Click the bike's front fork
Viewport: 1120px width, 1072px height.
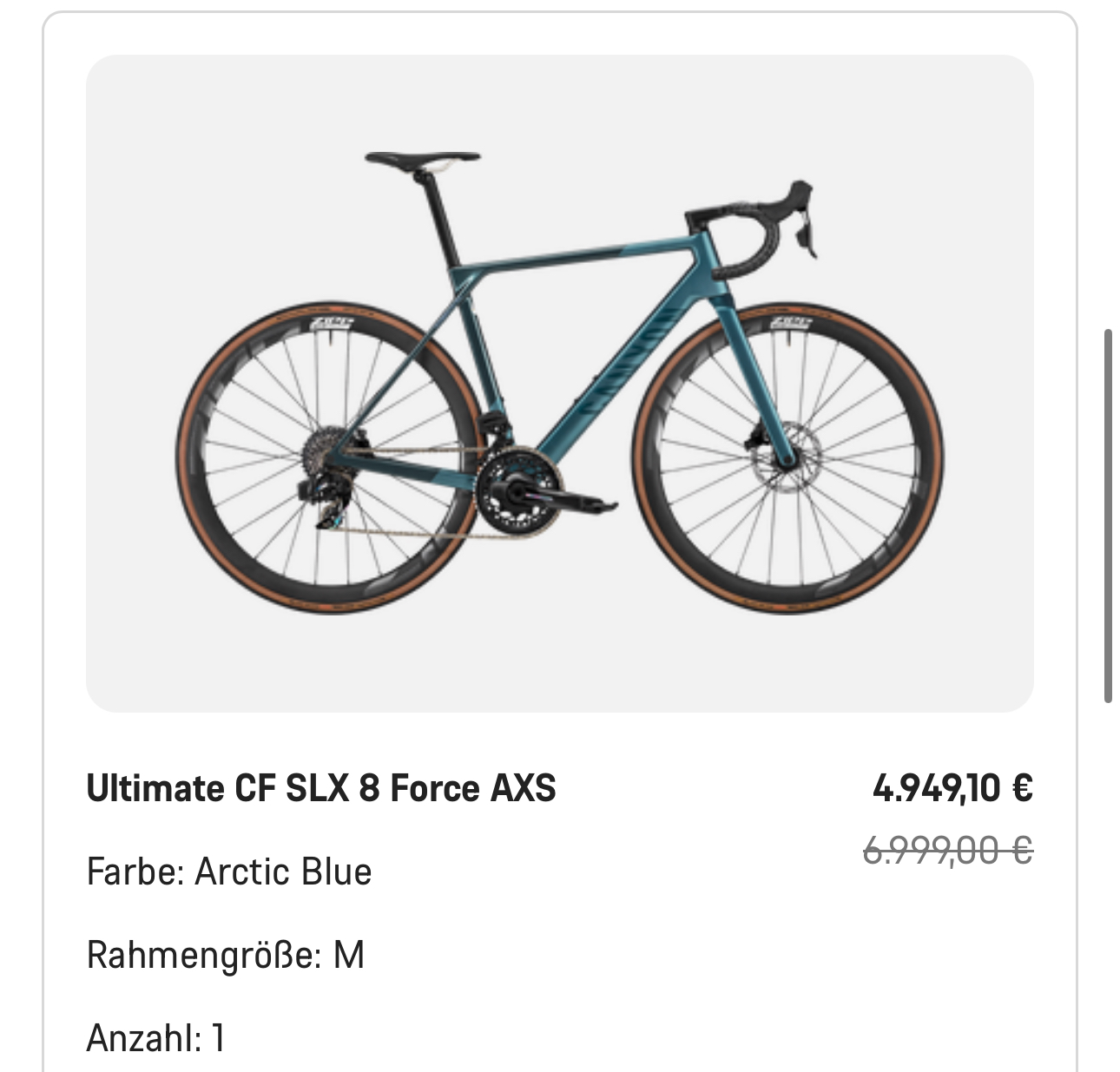[x=755, y=382]
